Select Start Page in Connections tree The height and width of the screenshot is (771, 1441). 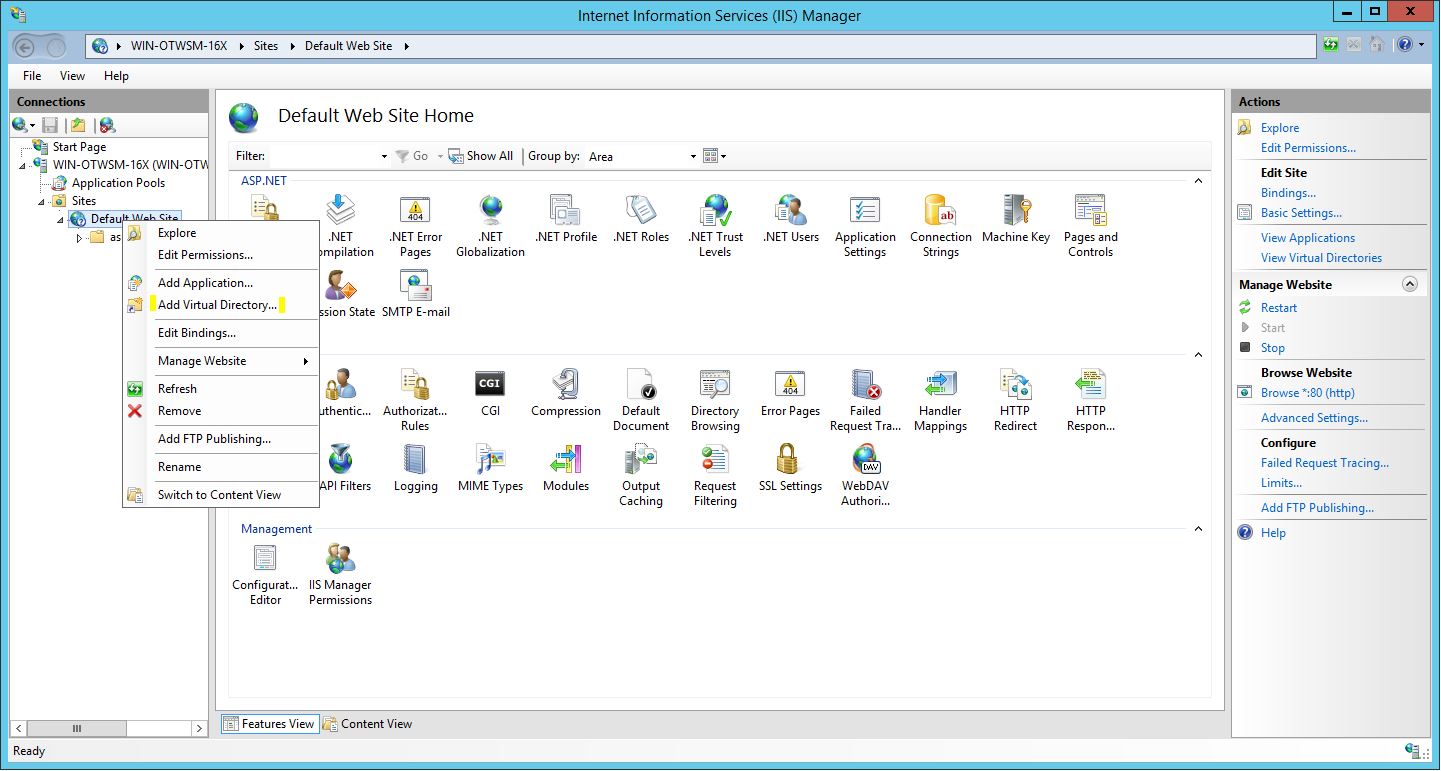[79, 147]
